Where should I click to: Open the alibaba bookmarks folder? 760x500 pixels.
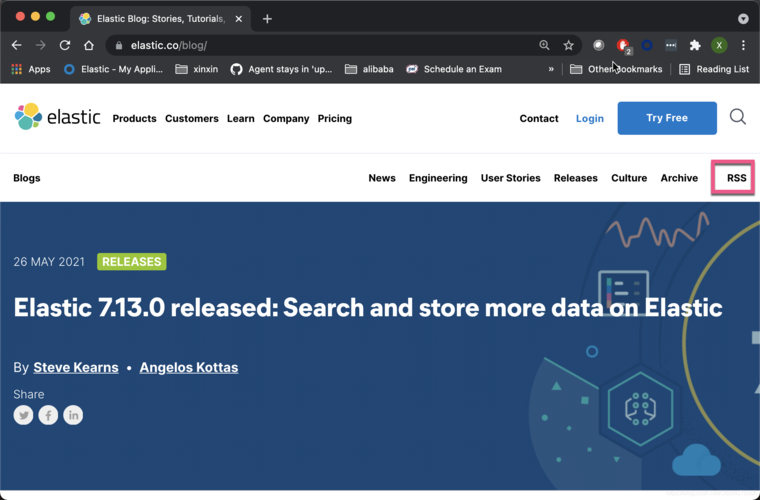coord(369,69)
